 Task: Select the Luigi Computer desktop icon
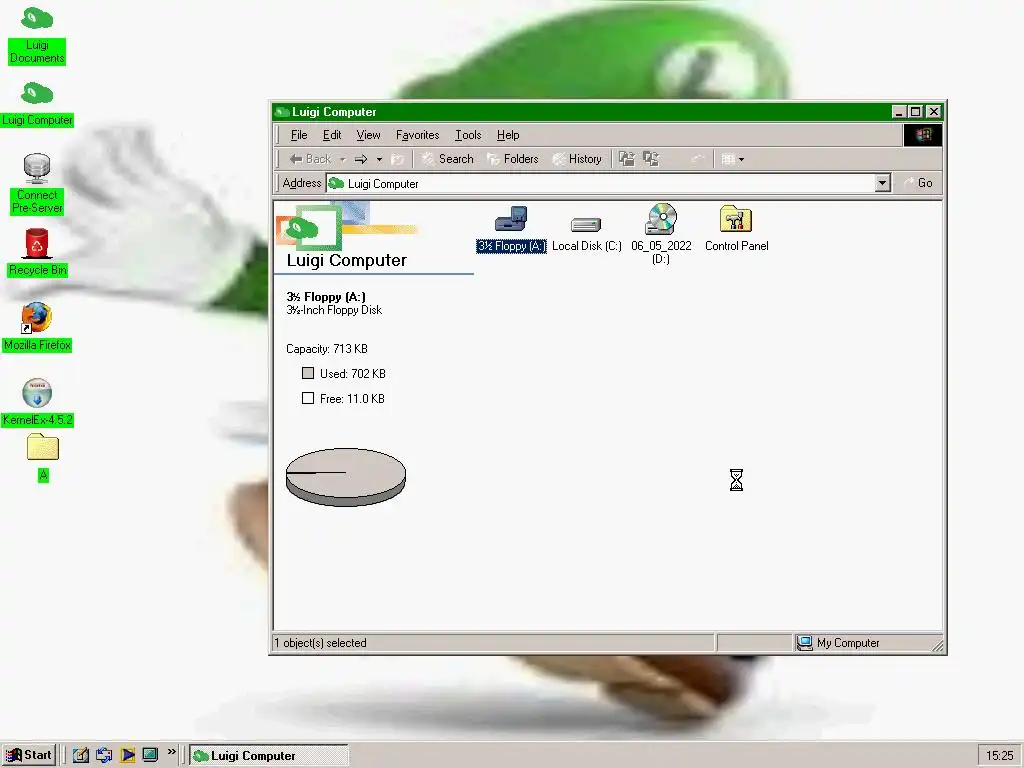37,104
